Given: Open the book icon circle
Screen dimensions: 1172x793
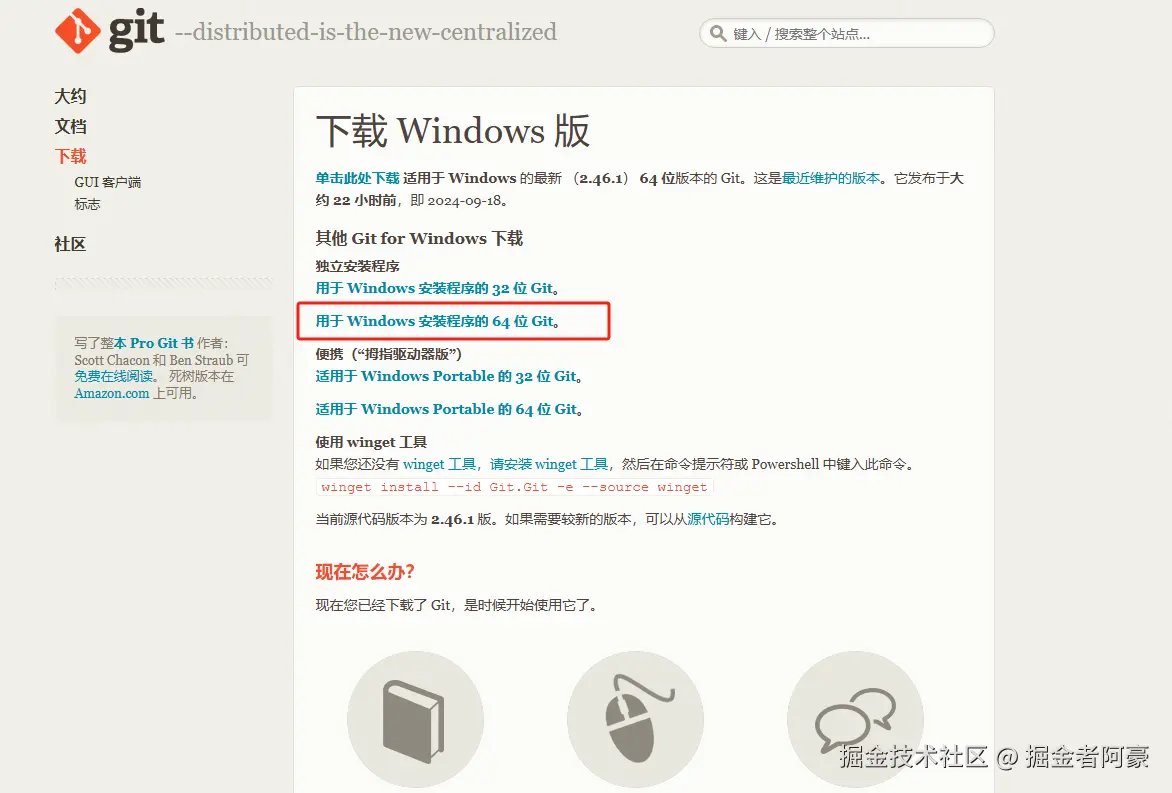Looking at the screenshot, I should click(415, 719).
